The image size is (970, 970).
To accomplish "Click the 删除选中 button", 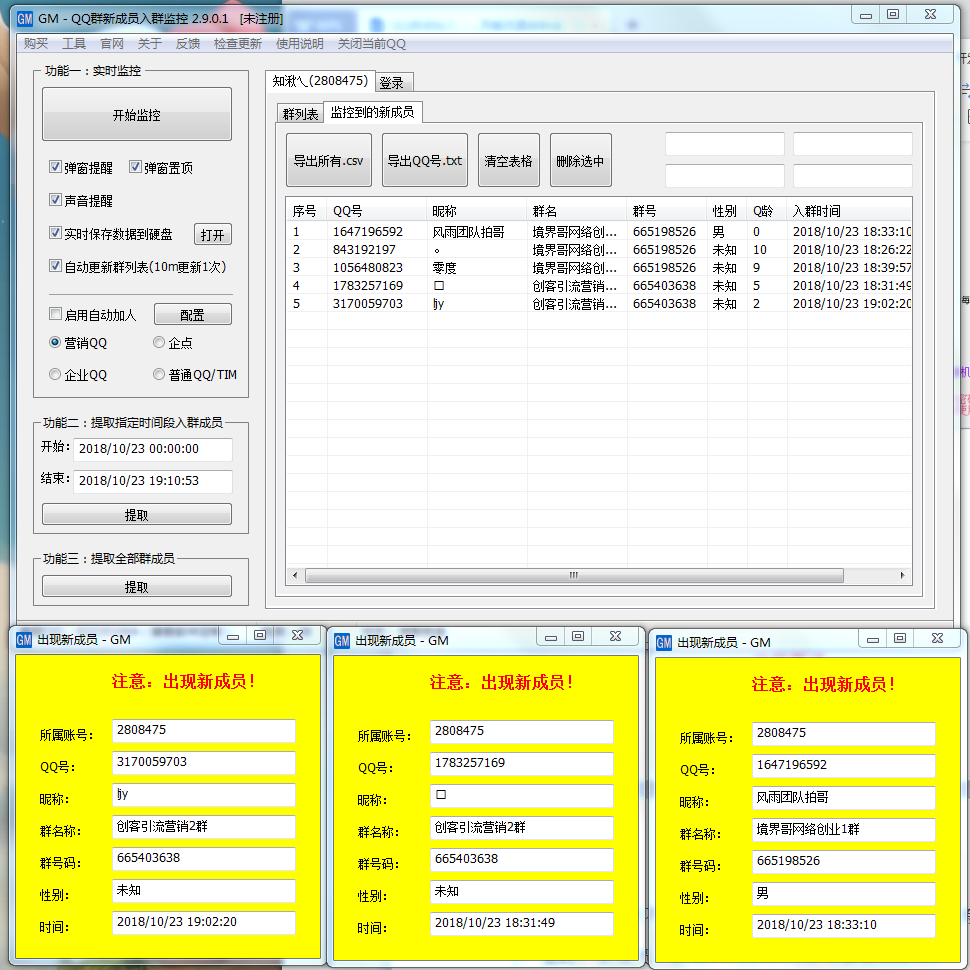I will [580, 161].
